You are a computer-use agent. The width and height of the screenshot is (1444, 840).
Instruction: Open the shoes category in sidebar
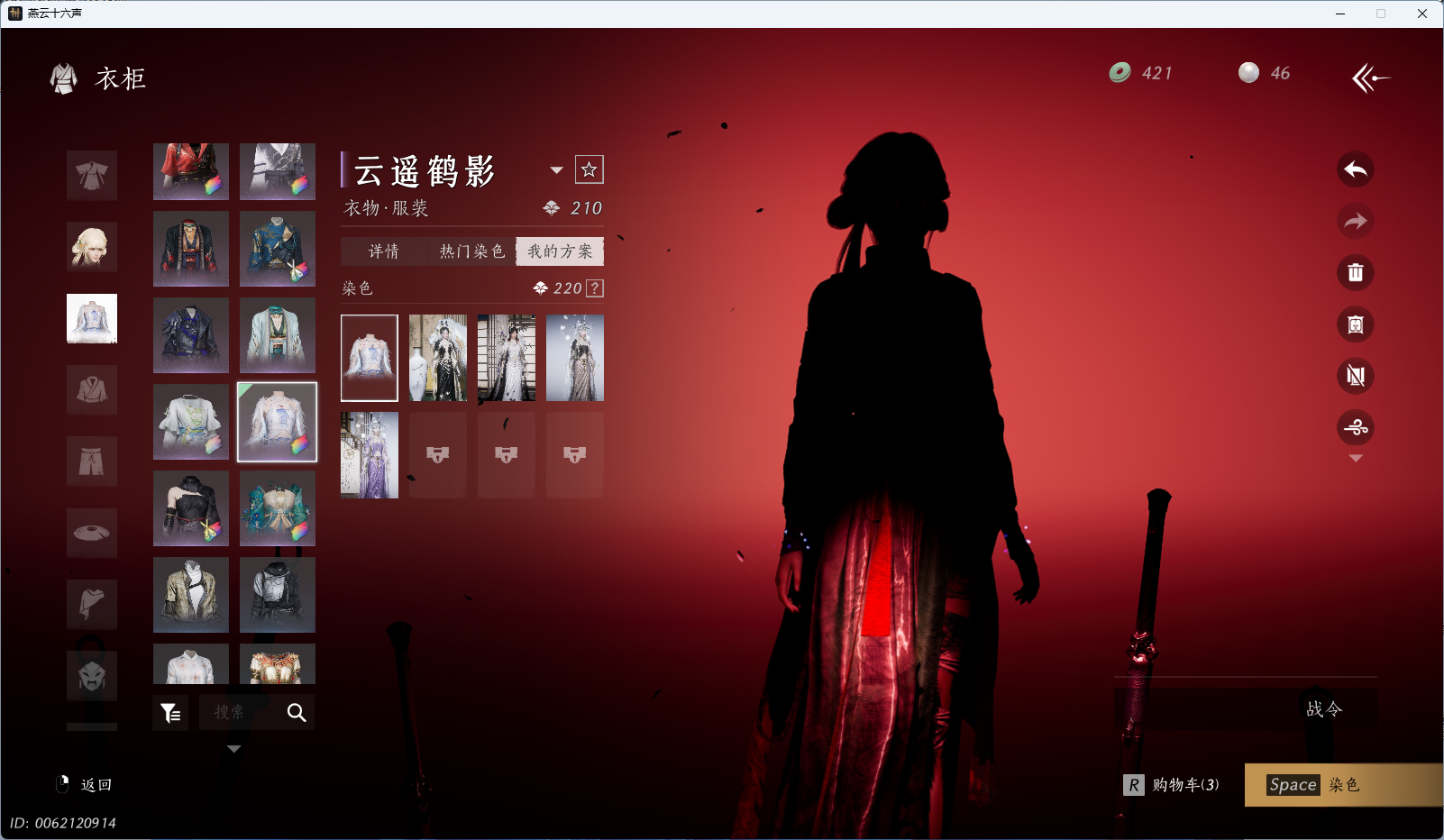click(91, 532)
